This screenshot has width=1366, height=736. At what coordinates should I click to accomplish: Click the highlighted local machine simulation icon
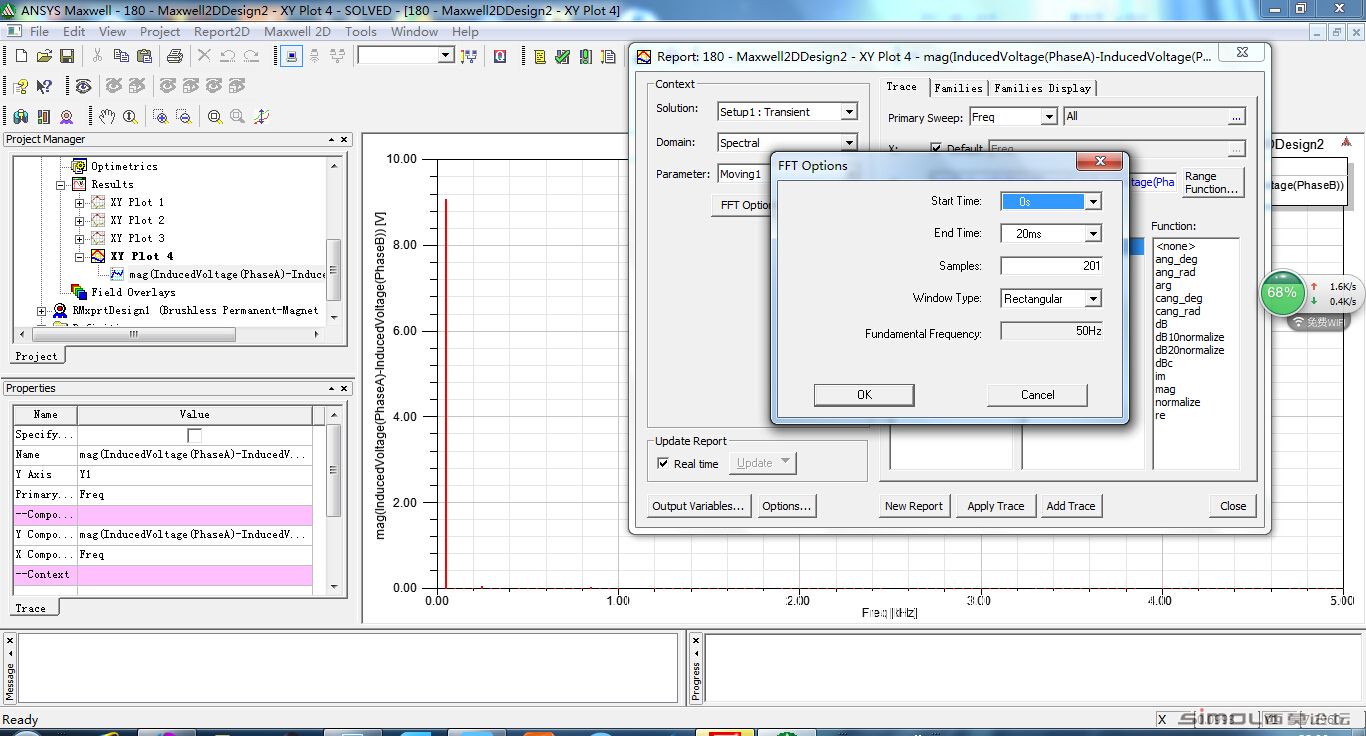click(291, 56)
